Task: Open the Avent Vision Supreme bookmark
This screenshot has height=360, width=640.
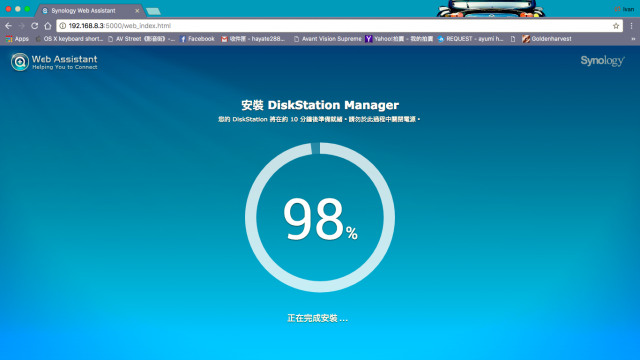Action: (328, 39)
